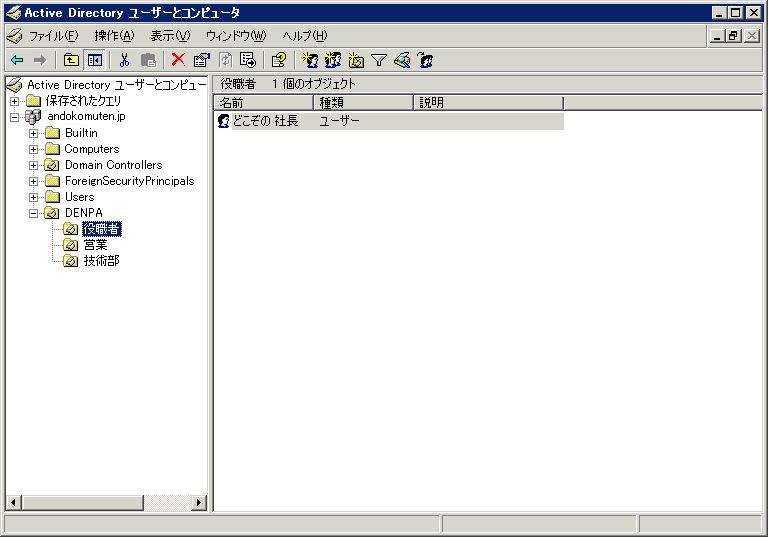Open Properties toolbar icon
Image resolution: width=768 pixels, height=537 pixels.
[x=201, y=60]
